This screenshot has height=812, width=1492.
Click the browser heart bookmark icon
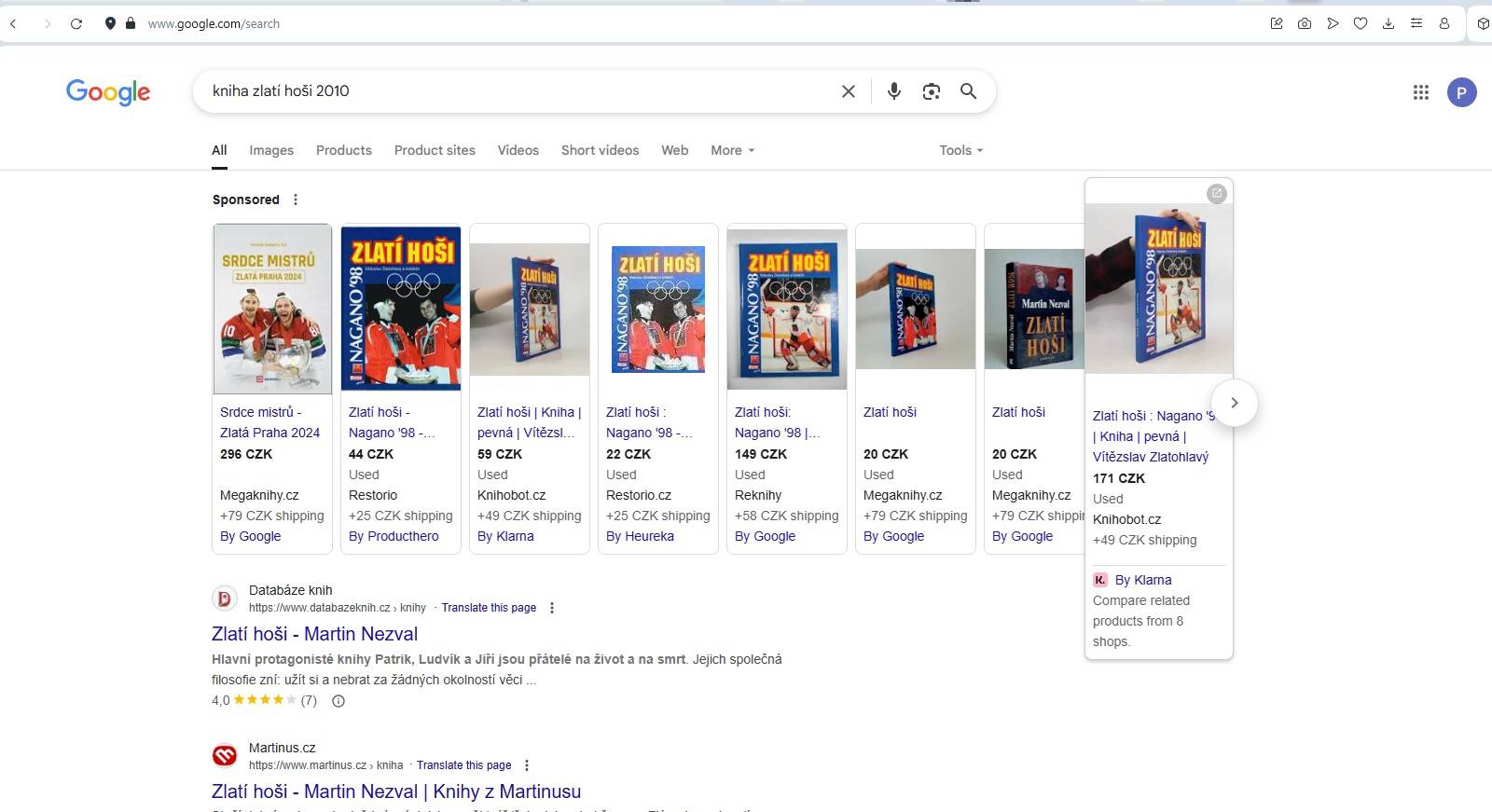click(x=1361, y=23)
